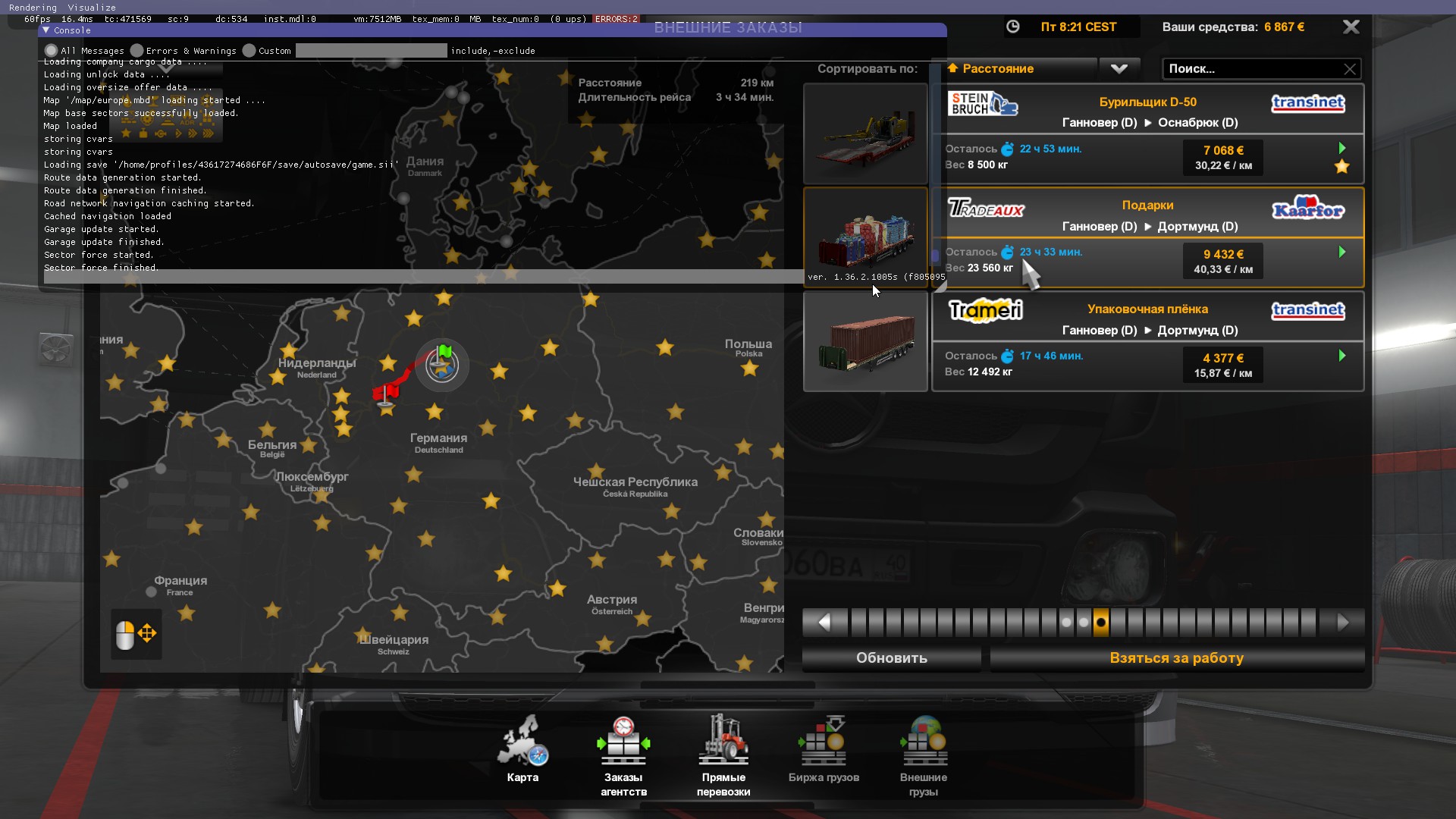This screenshot has width=1456, height=819.
Task: Click timer icon on Бурильщик D-50 row
Action: pyautogui.click(x=1007, y=149)
